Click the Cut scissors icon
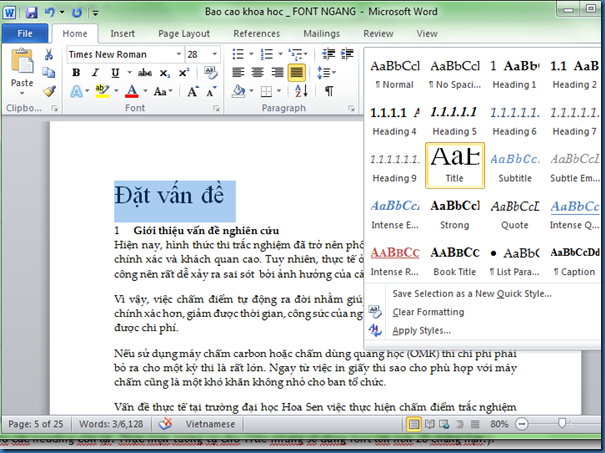Screen dimensions: 605x453 pos(49,54)
